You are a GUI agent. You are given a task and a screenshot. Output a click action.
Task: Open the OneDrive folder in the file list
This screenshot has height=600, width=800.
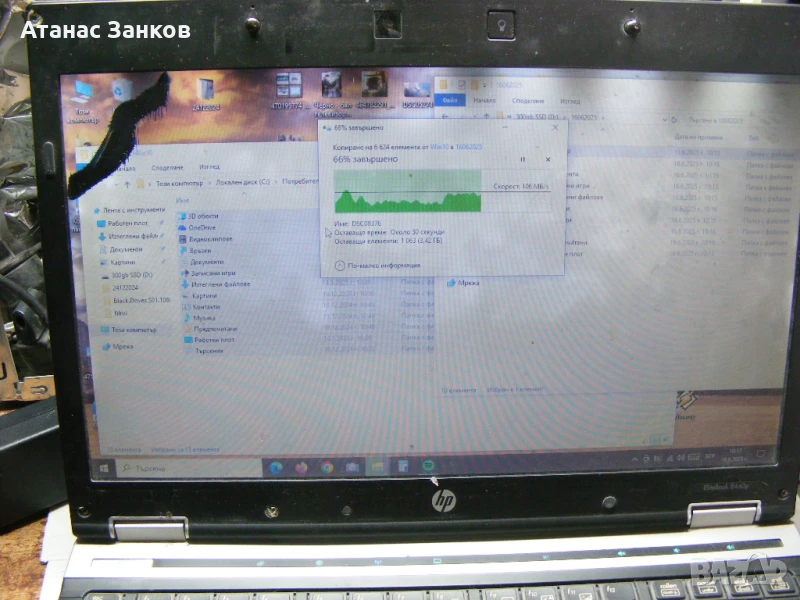202,227
